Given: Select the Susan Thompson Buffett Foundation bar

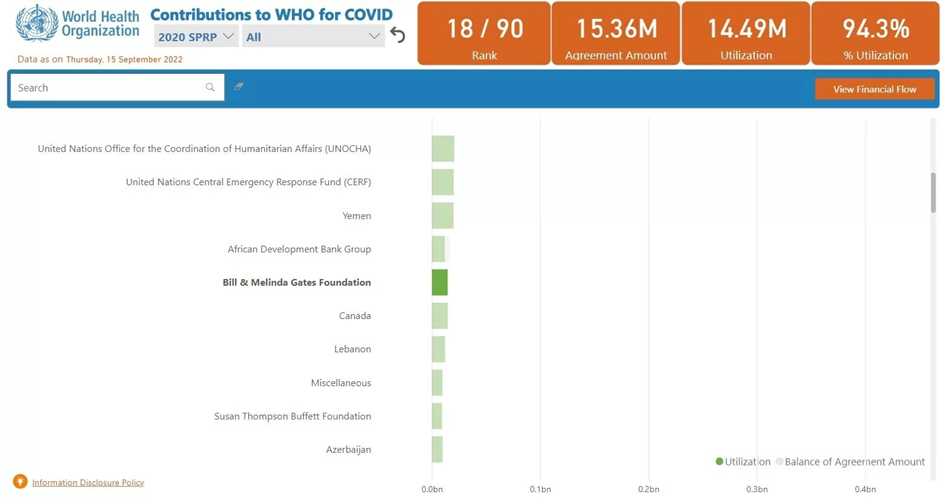Looking at the screenshot, I should [x=437, y=416].
